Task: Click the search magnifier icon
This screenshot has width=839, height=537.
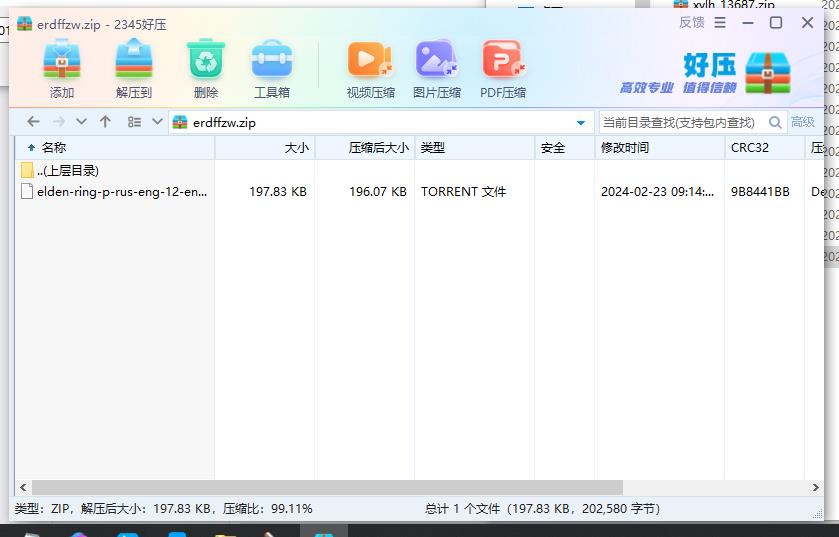Action: point(775,122)
